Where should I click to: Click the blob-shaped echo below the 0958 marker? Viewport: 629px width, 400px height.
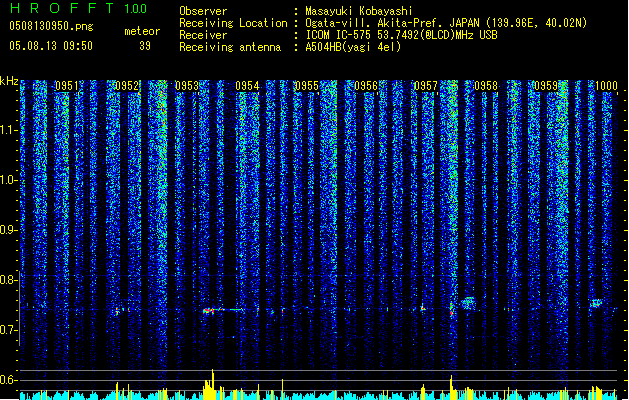[x=468, y=303]
